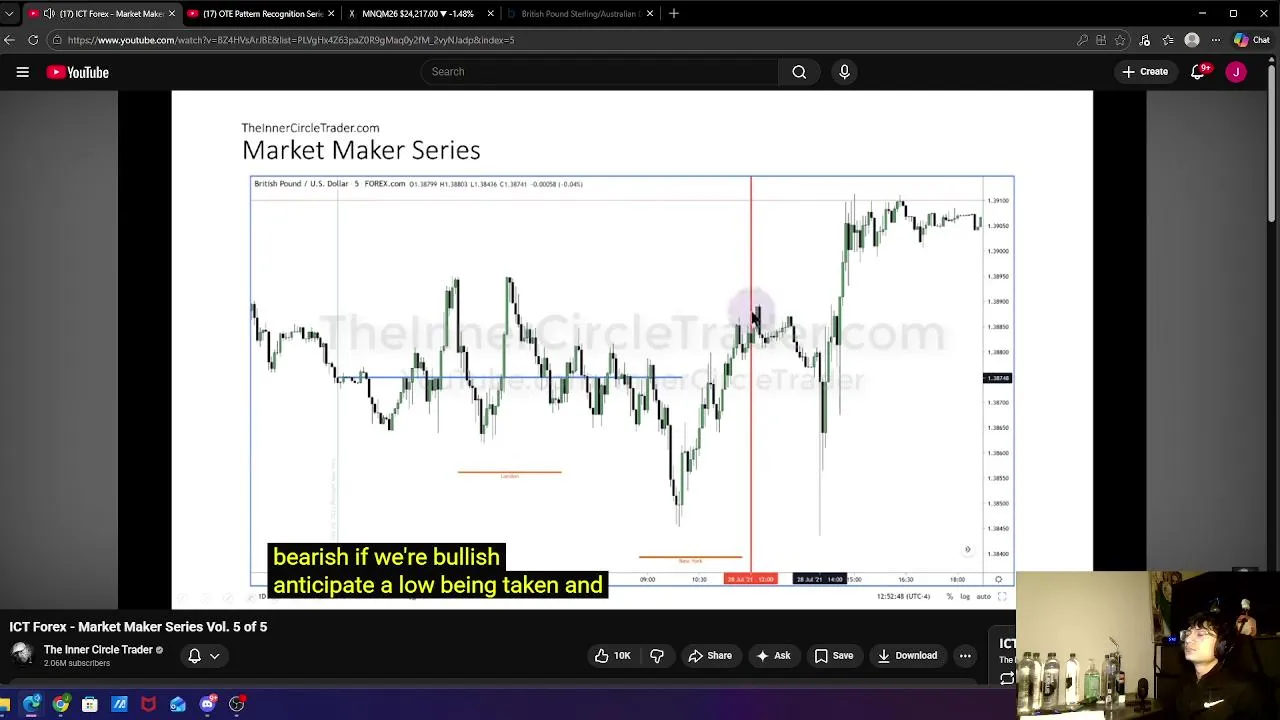Expand the tab actions chevron menu

click(x=9, y=14)
